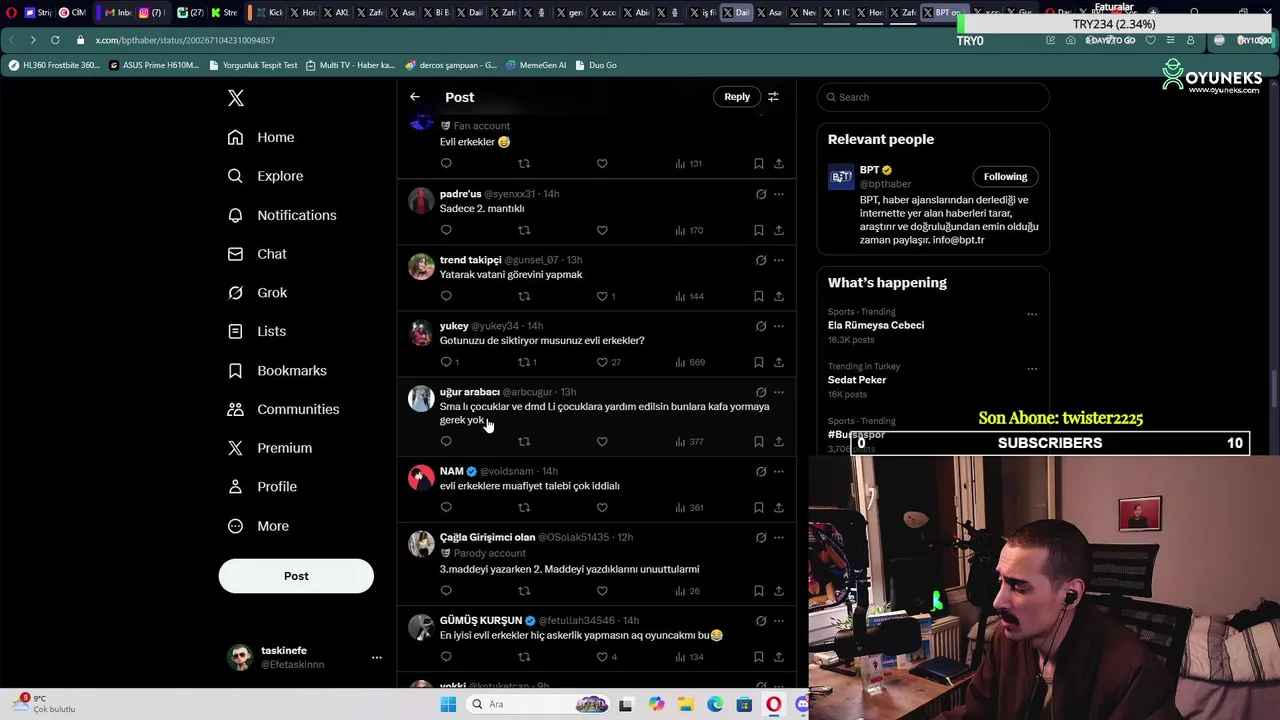Click the X logo in sidebar
This screenshot has width=1280, height=720.
coord(236,98)
